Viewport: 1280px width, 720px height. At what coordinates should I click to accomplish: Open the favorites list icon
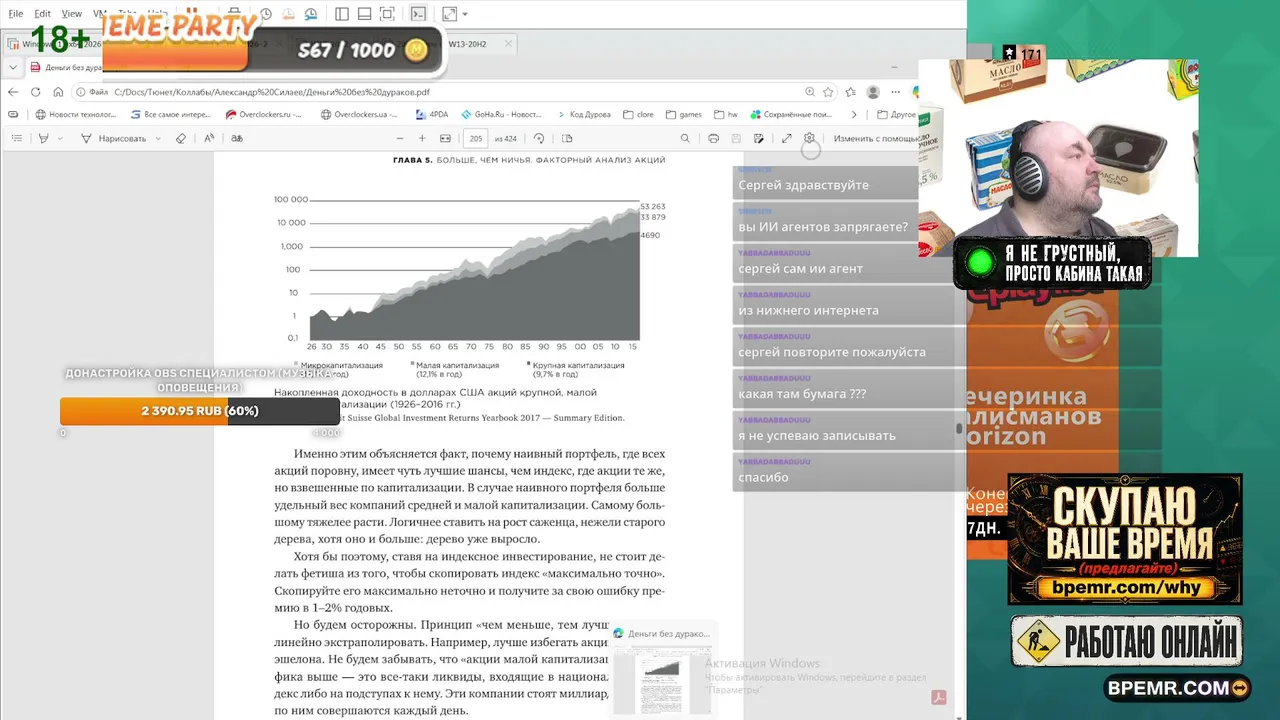(x=850, y=92)
